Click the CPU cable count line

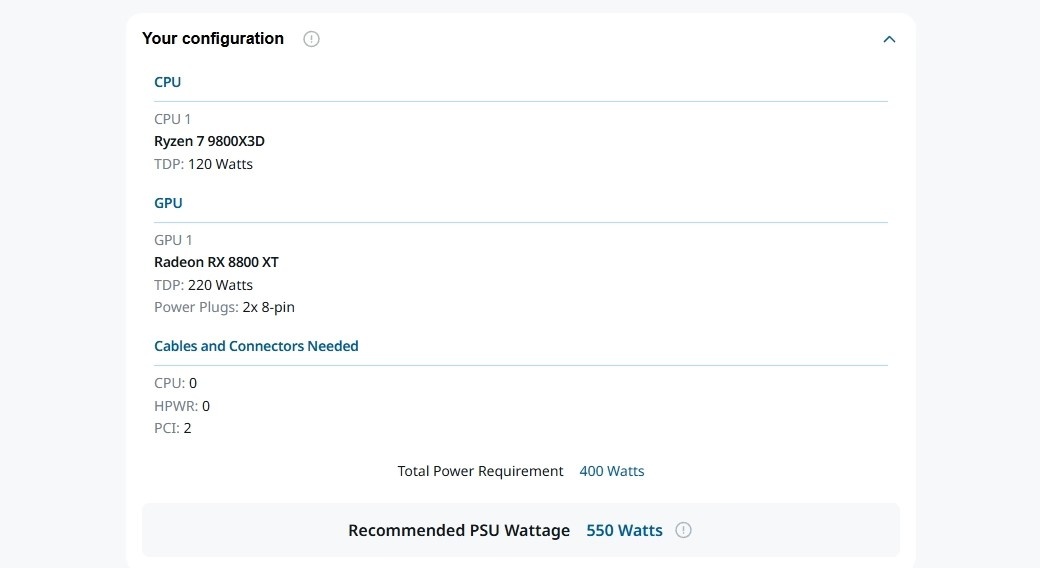click(x=175, y=383)
